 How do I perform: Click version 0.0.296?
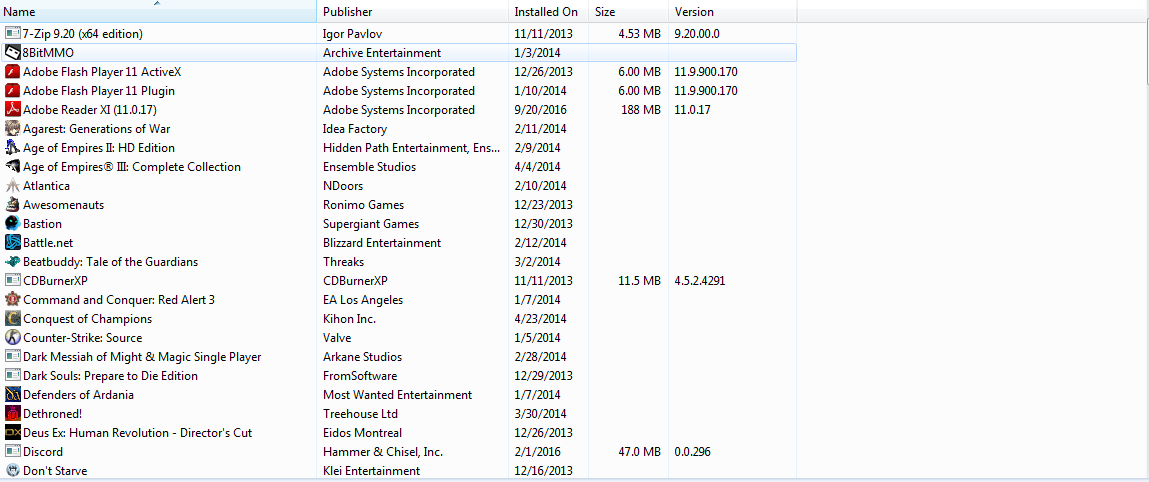point(692,452)
